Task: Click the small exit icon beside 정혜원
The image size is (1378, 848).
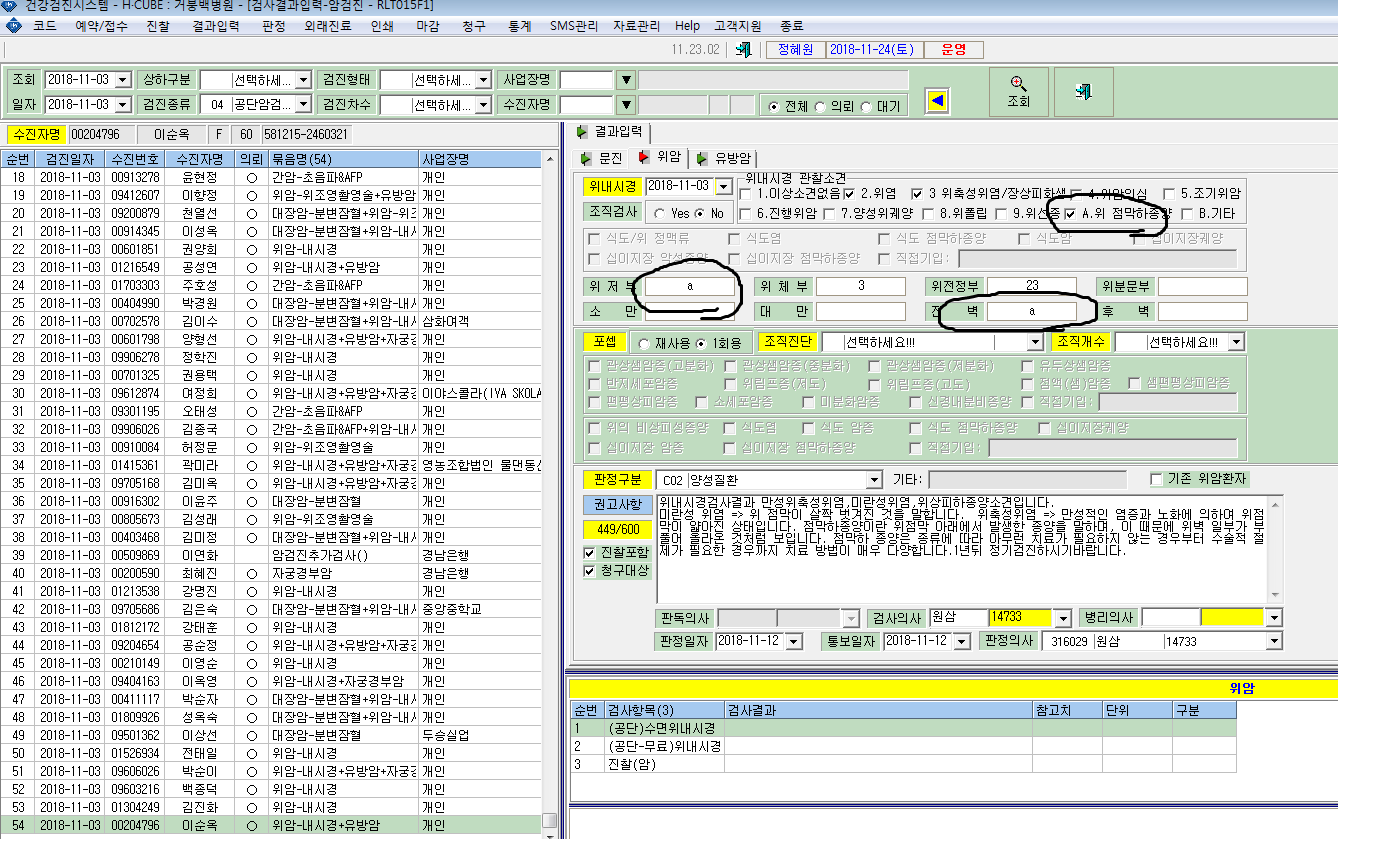Action: coord(743,49)
